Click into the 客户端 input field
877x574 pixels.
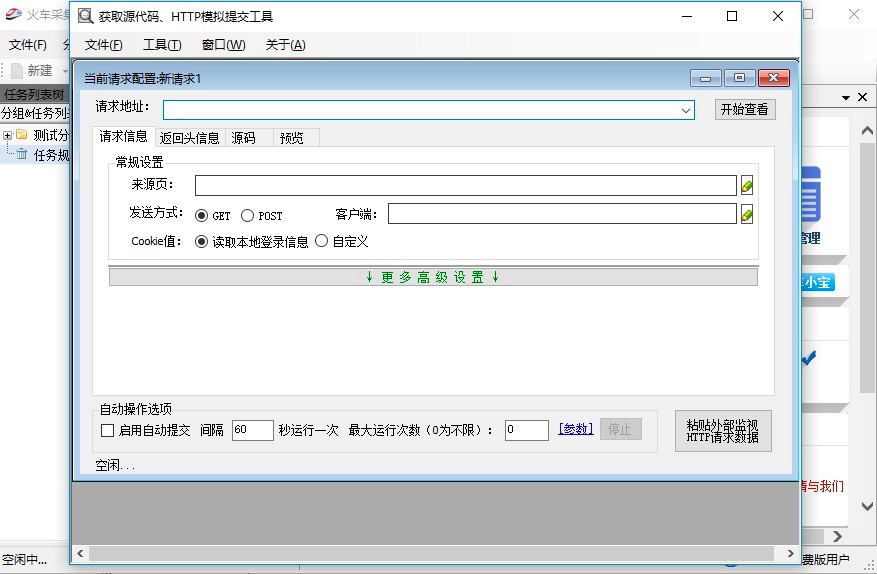coord(562,214)
